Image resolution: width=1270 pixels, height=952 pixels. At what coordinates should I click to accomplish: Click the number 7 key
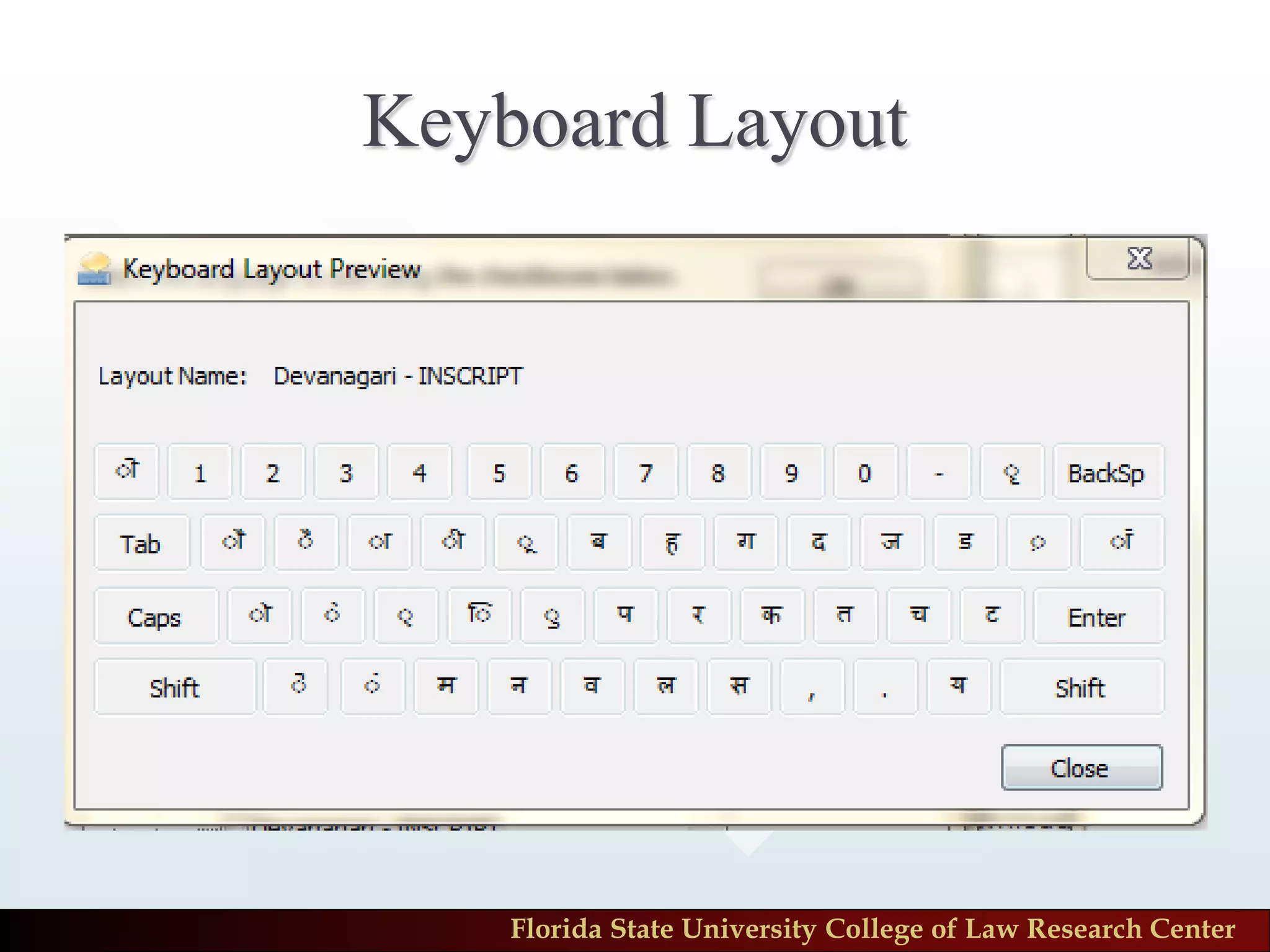(646, 472)
